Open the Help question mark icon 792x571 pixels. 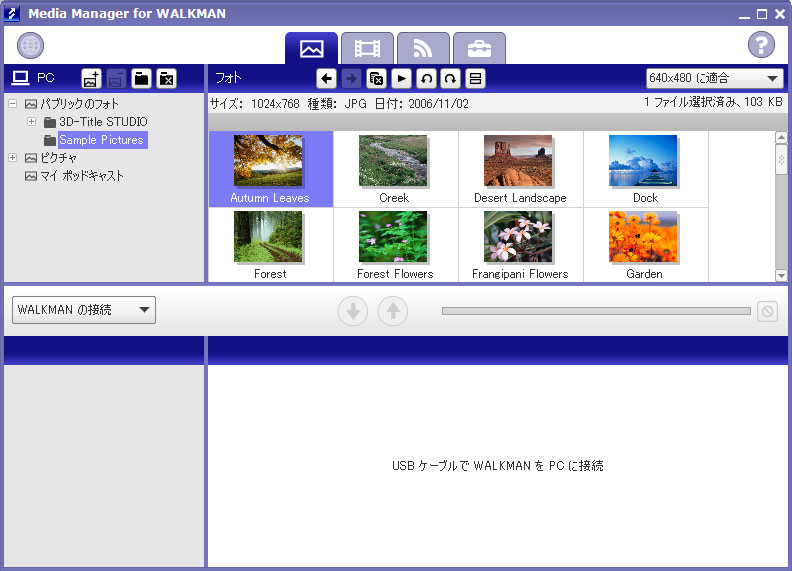click(x=761, y=45)
